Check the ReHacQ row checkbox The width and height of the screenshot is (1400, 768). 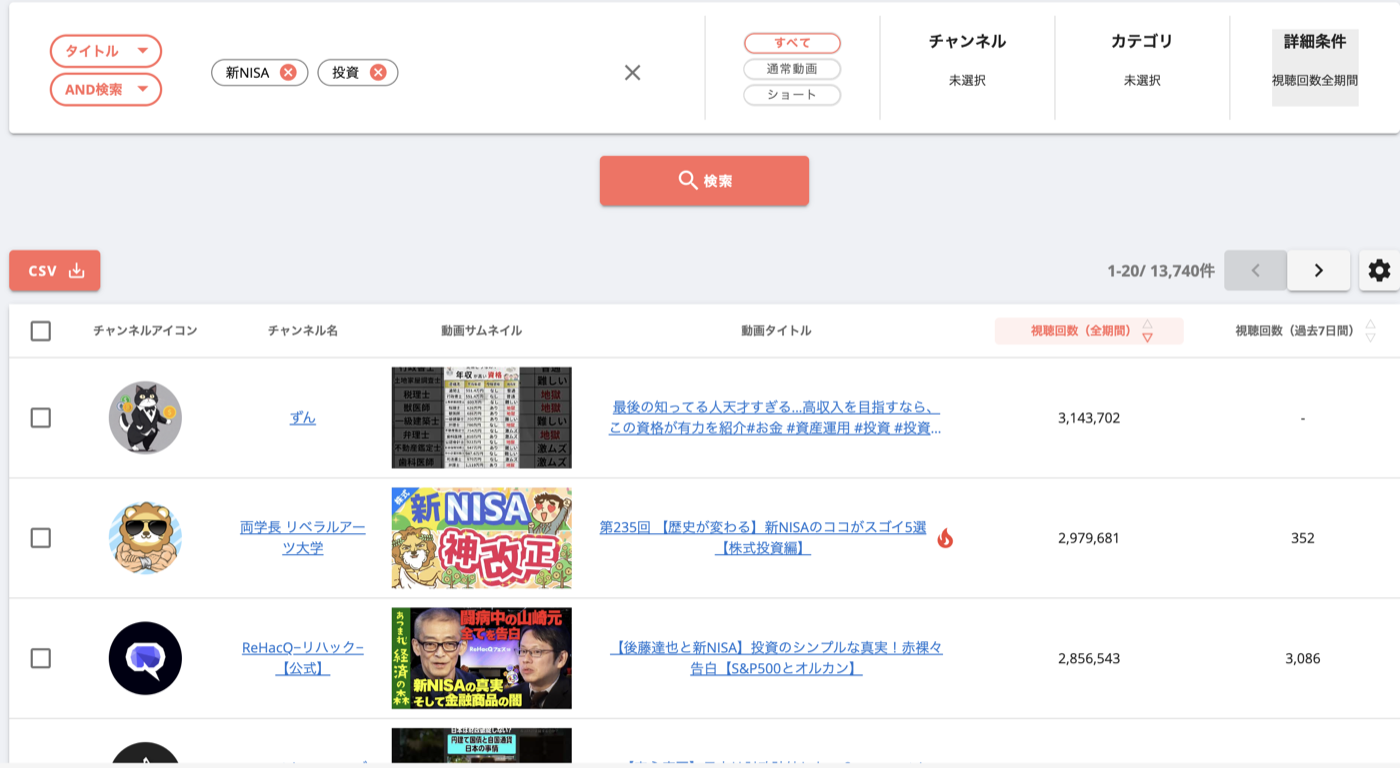41,658
